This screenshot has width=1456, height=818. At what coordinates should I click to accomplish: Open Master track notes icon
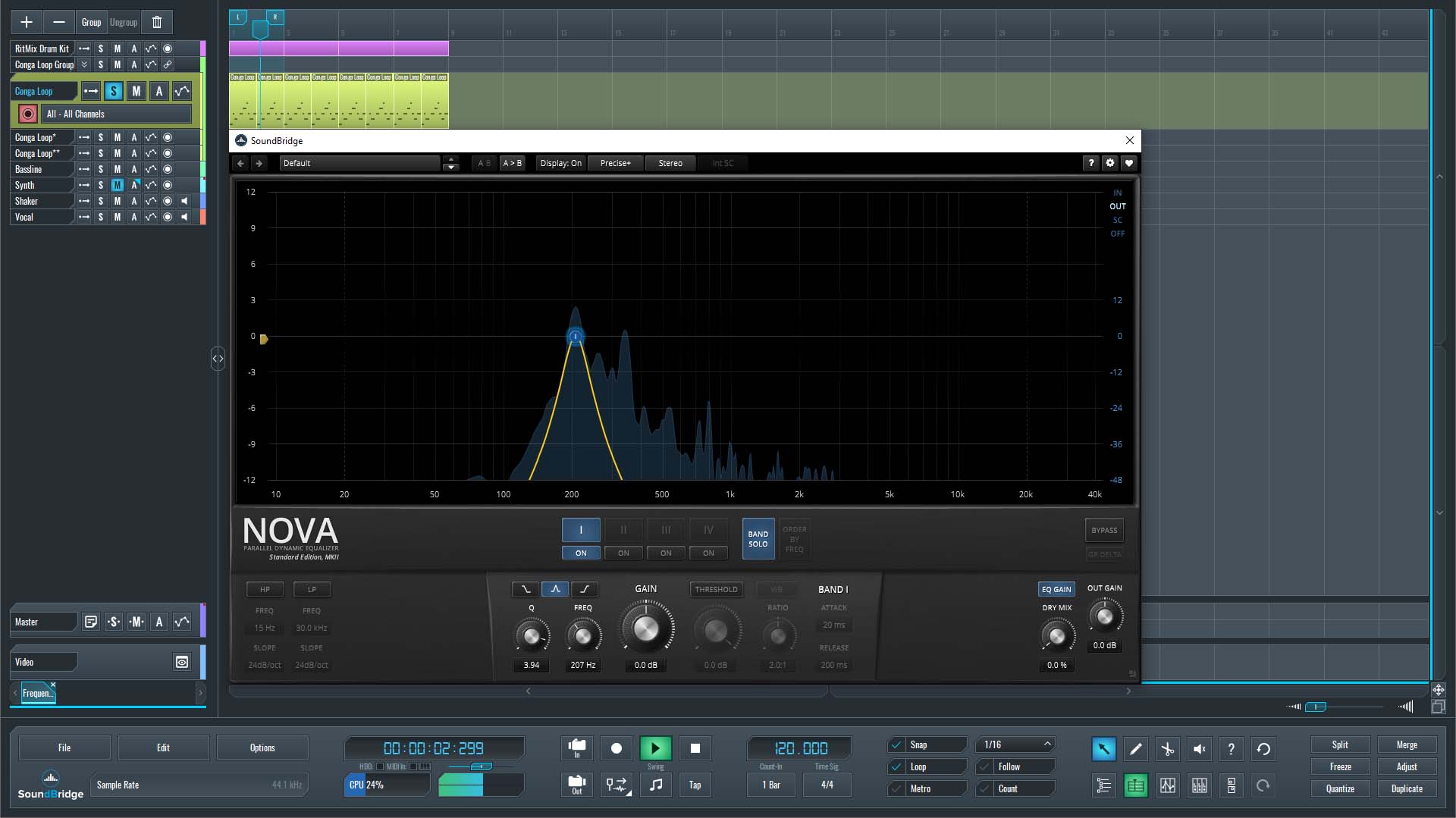click(91, 622)
